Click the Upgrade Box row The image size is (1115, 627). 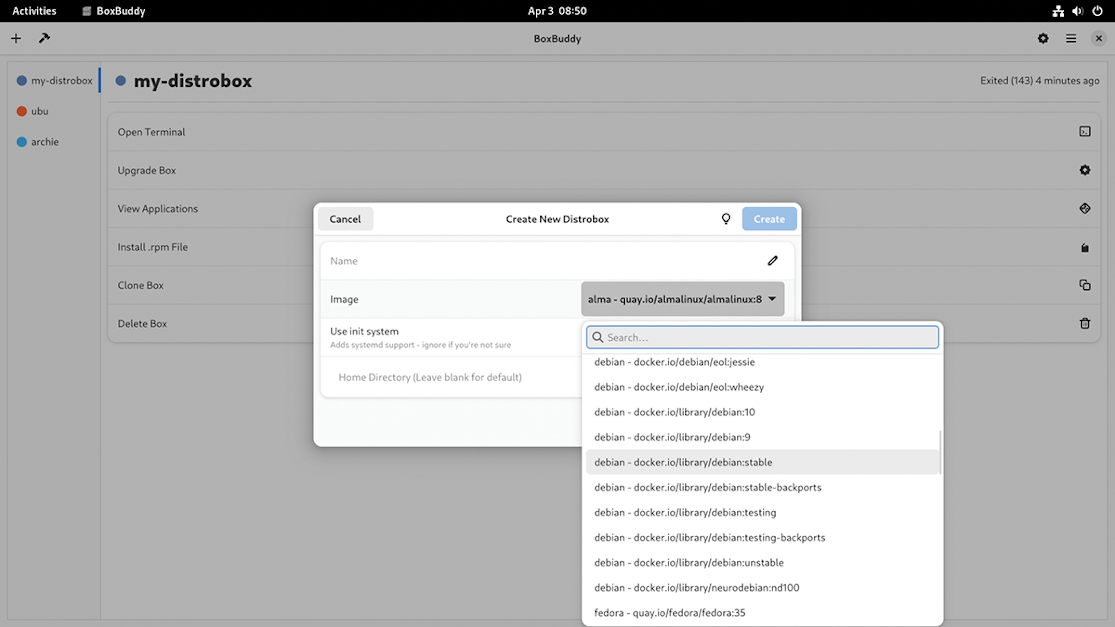(x=604, y=170)
